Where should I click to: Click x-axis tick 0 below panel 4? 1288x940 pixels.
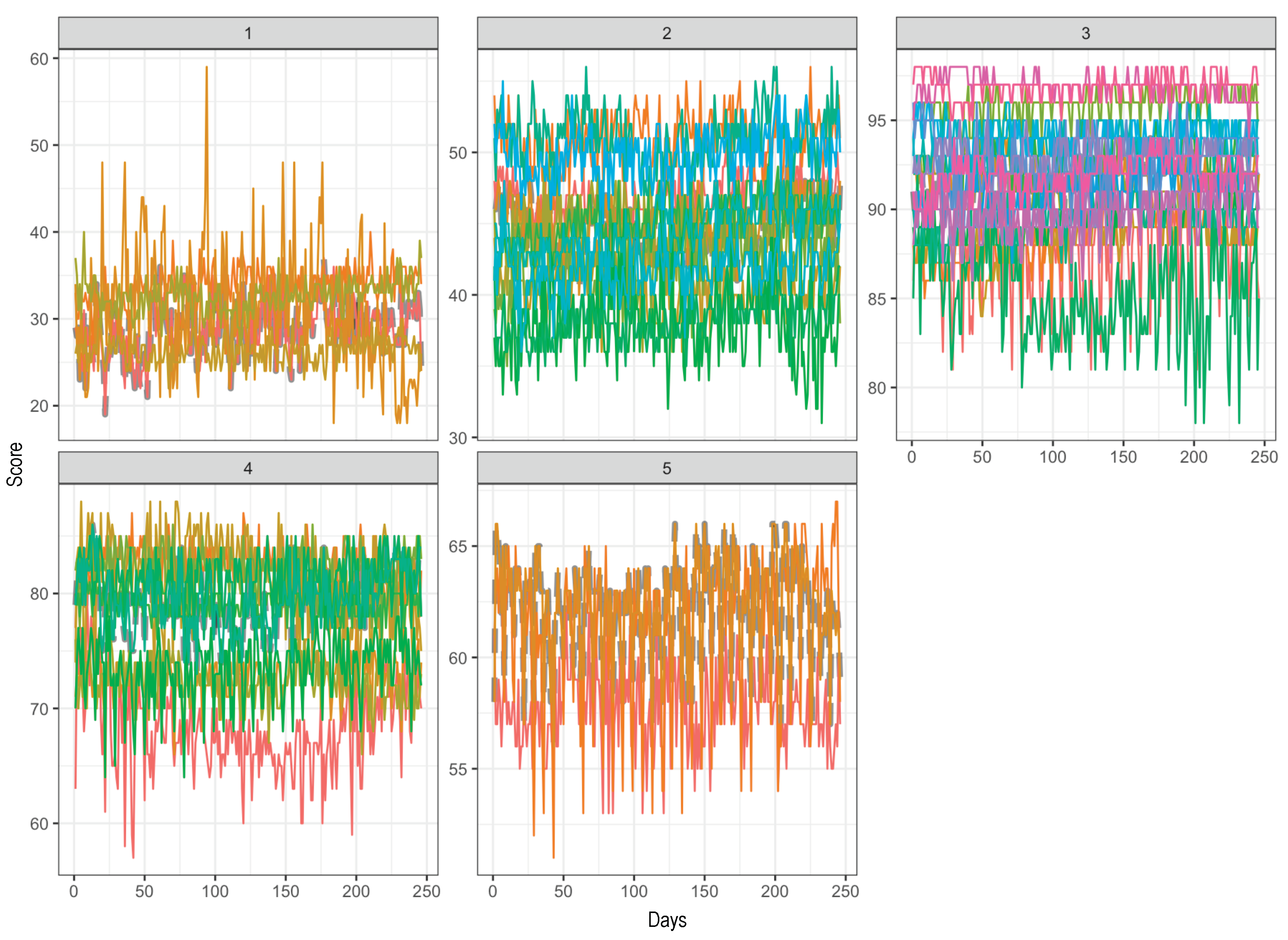[74, 891]
